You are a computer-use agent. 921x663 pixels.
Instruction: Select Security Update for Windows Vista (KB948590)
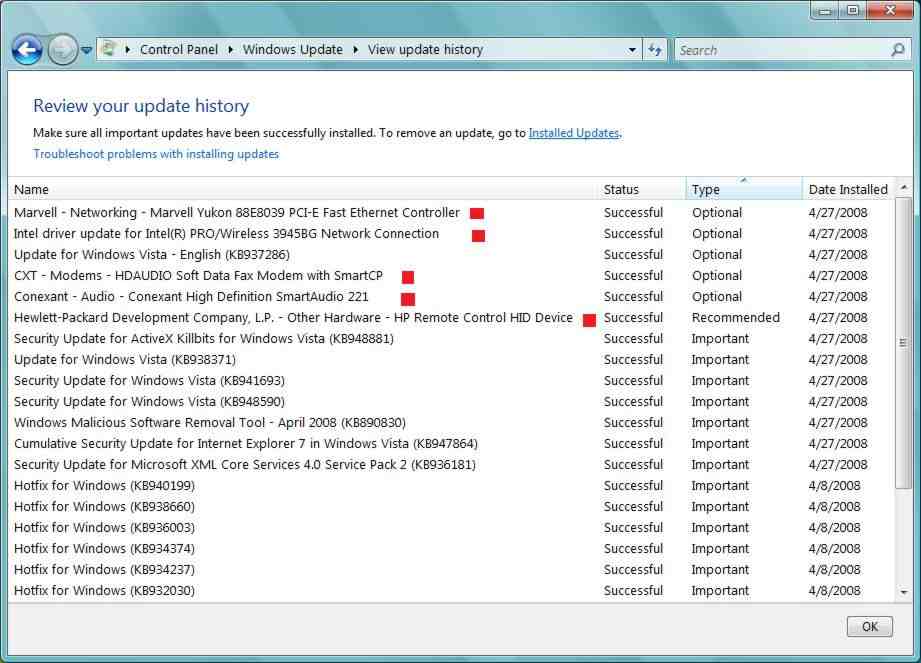(451, 402)
